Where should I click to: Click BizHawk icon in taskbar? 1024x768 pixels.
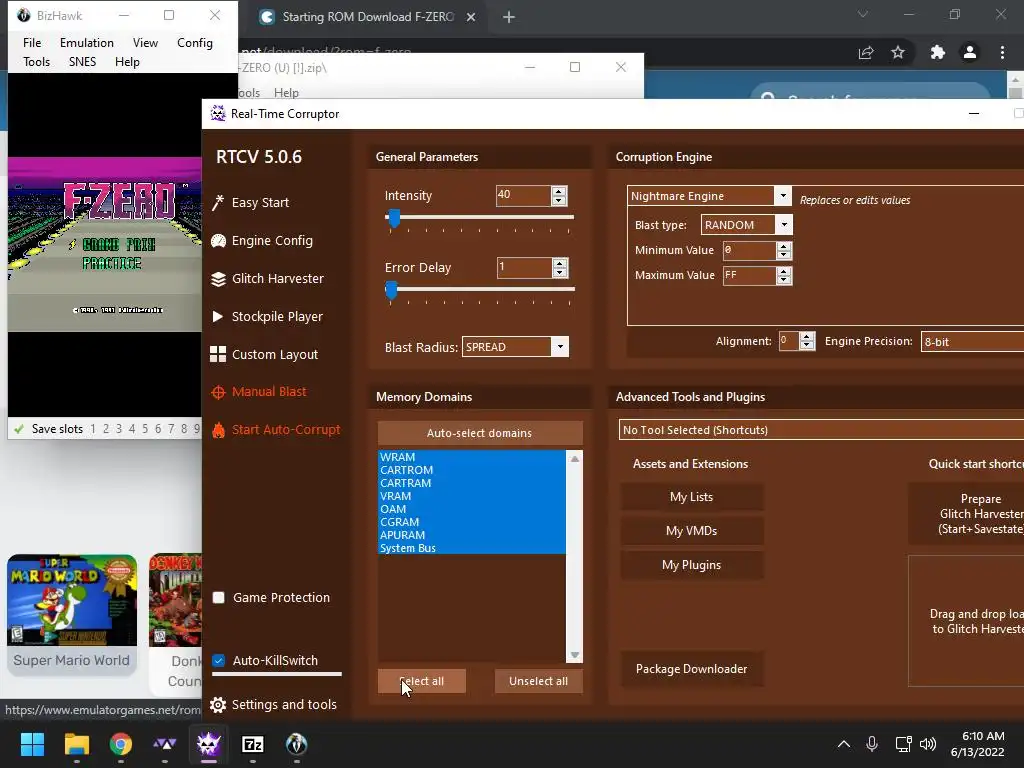click(296, 744)
